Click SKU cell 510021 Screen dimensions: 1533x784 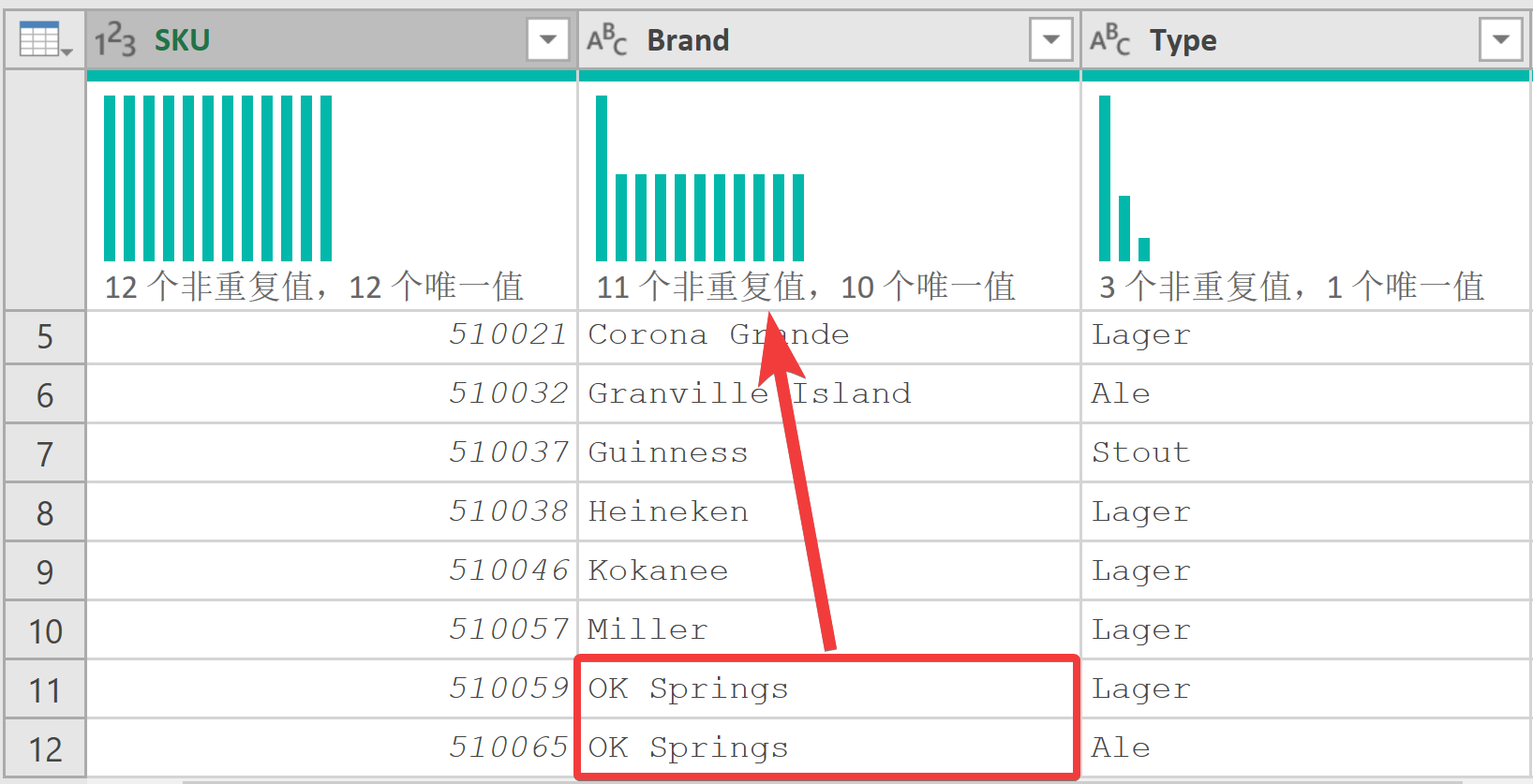click(332, 335)
